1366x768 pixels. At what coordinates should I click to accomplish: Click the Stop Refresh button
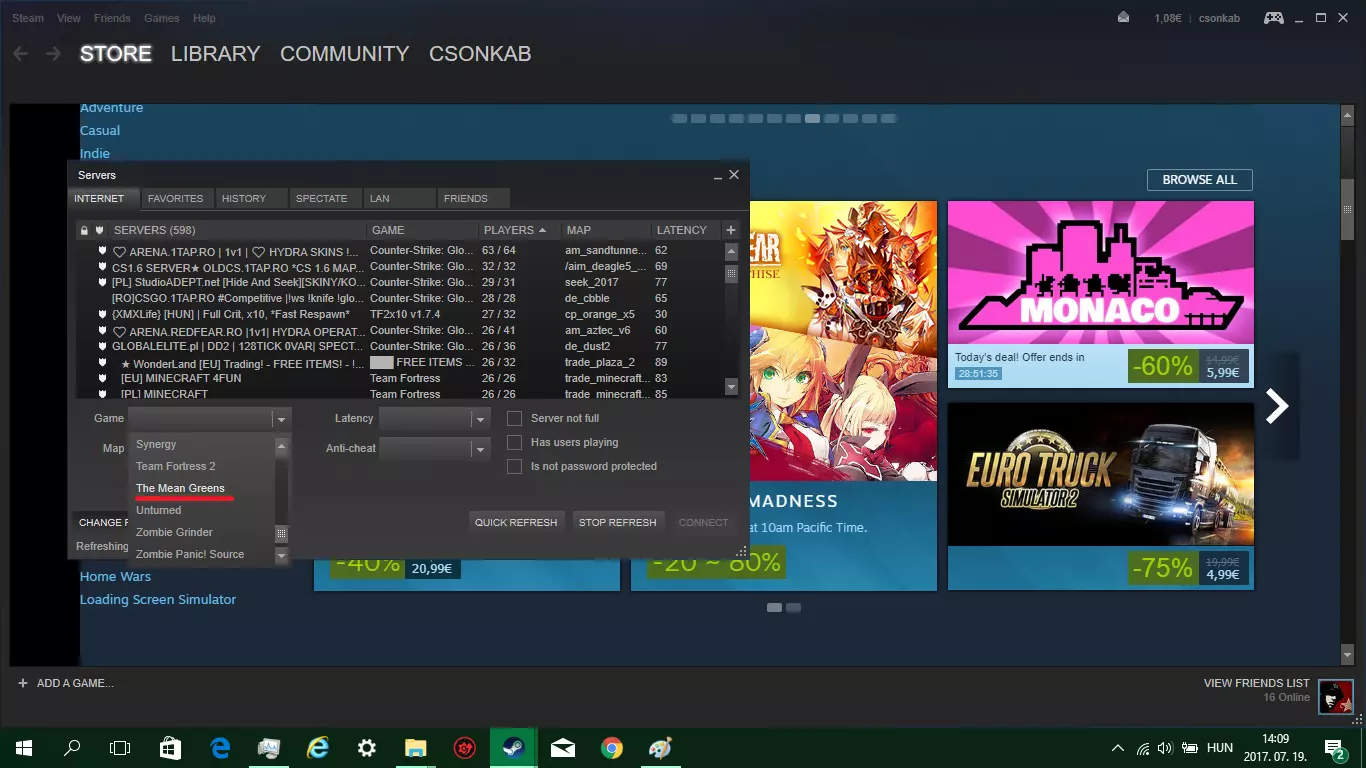[618, 522]
